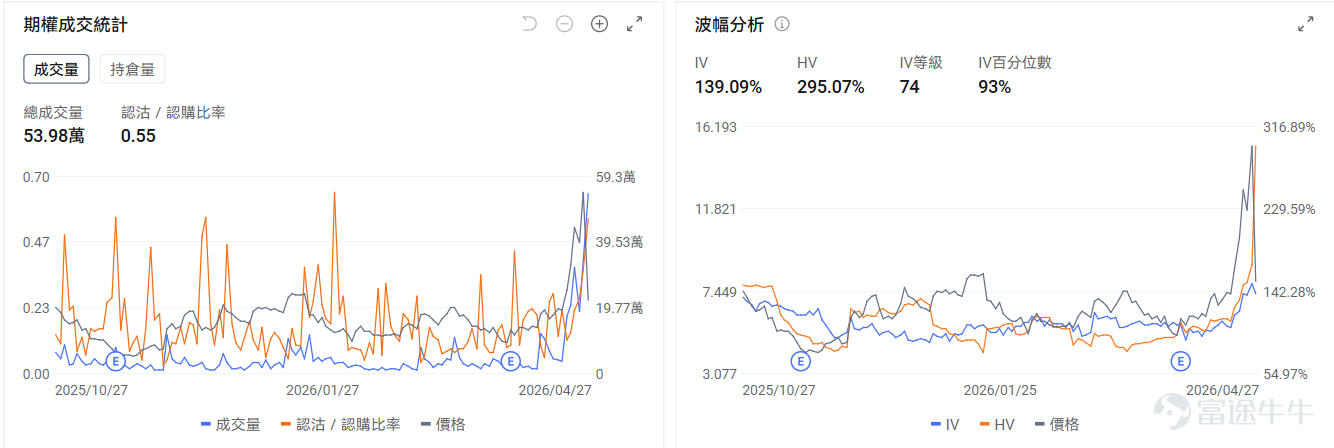Open the 波幅分析 info tooltip icon
This screenshot has height=448, width=1334.
pos(782,24)
